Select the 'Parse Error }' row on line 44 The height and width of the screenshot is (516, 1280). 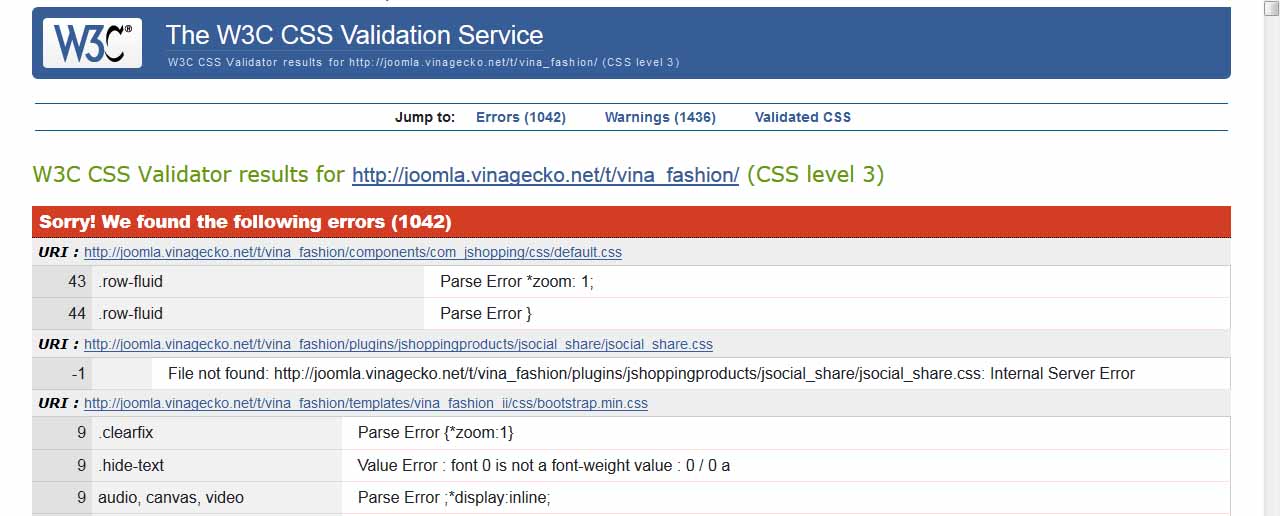pos(486,314)
